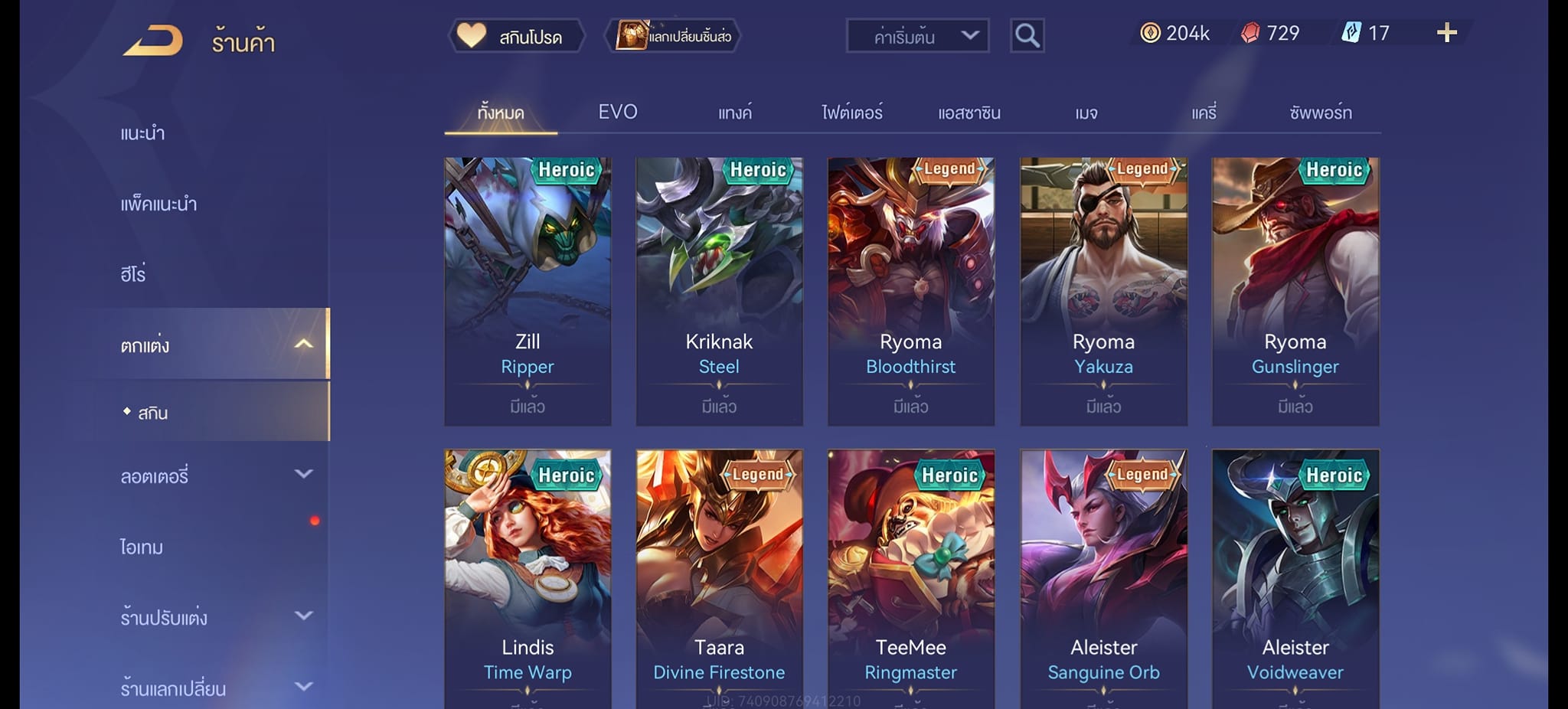Select the Ryoma Yakuza skin card
This screenshot has height=709, width=1568.
[x=1103, y=292]
